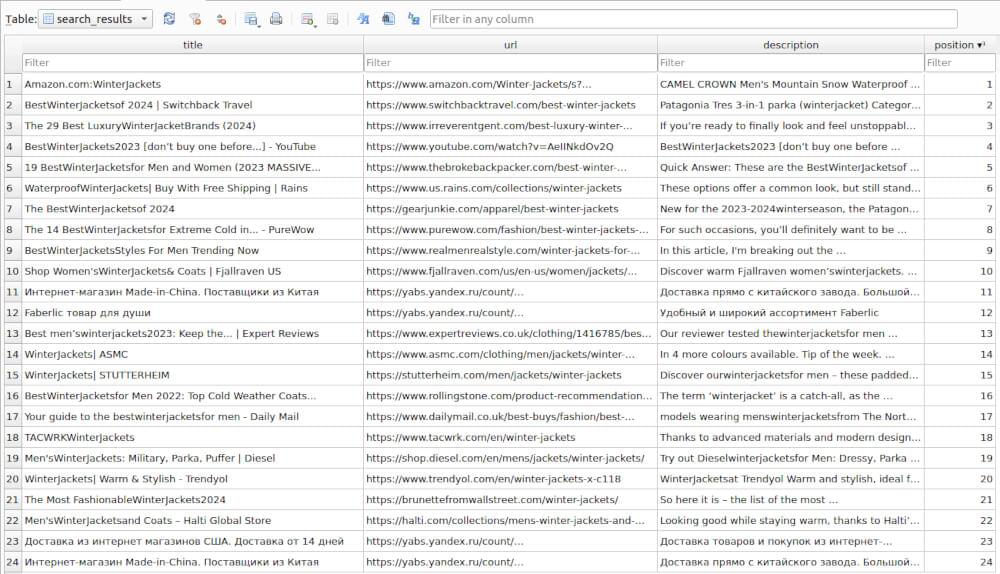Insert a new record

click(x=307, y=19)
